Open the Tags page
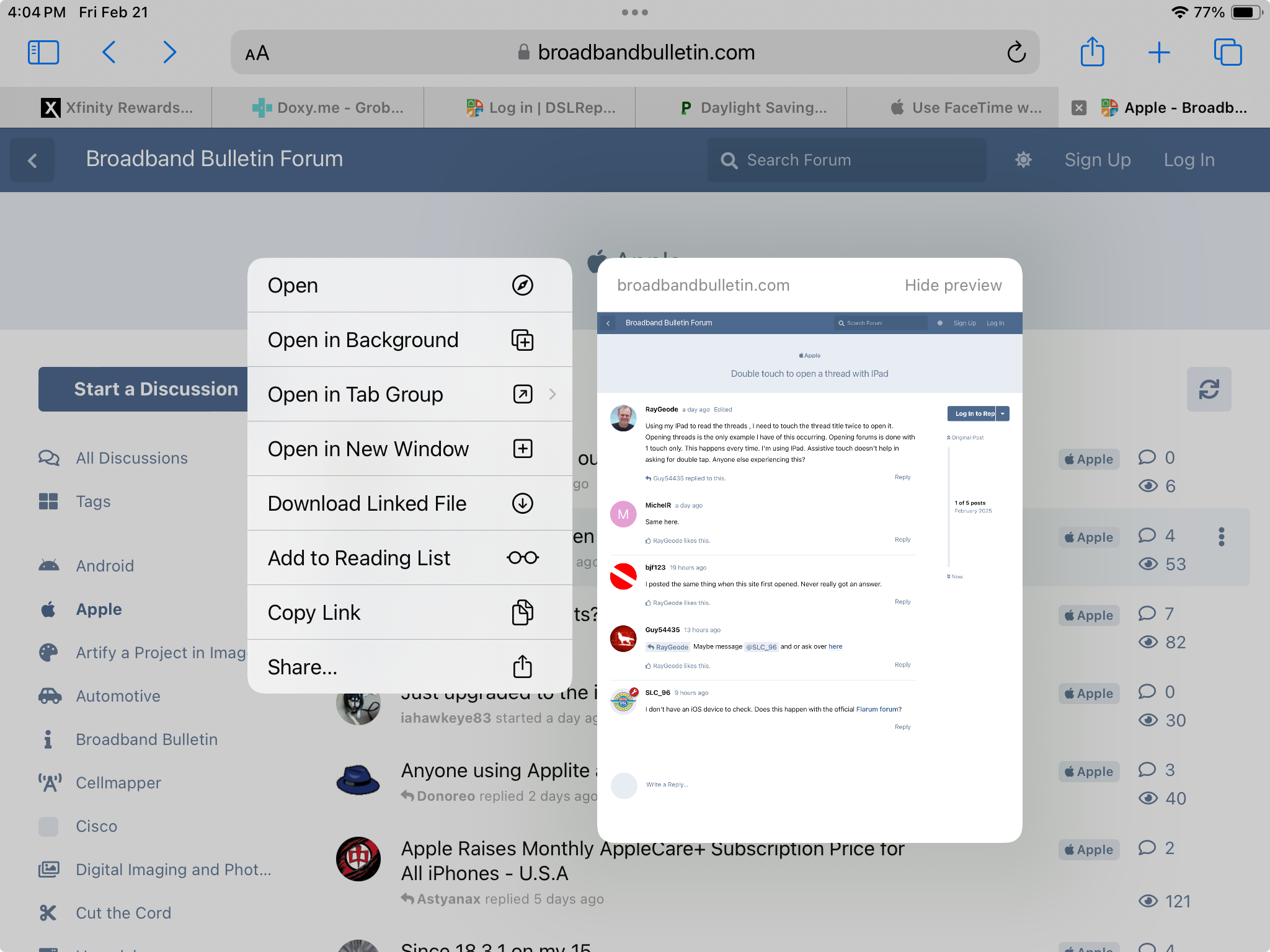The height and width of the screenshot is (952, 1270). click(x=93, y=501)
